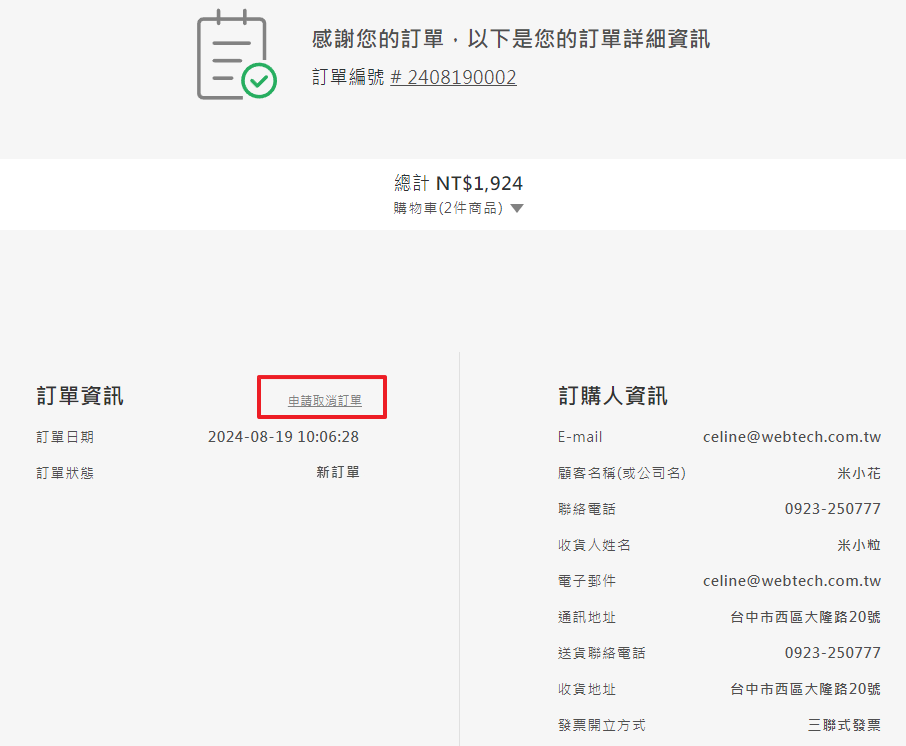This screenshot has height=746, width=906.
Task: Click the 訂單資訊 section heading
Action: coord(80,396)
